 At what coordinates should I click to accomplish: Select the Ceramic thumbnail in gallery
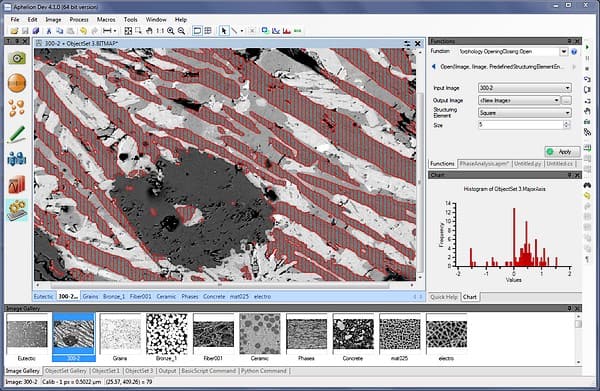click(x=260, y=337)
